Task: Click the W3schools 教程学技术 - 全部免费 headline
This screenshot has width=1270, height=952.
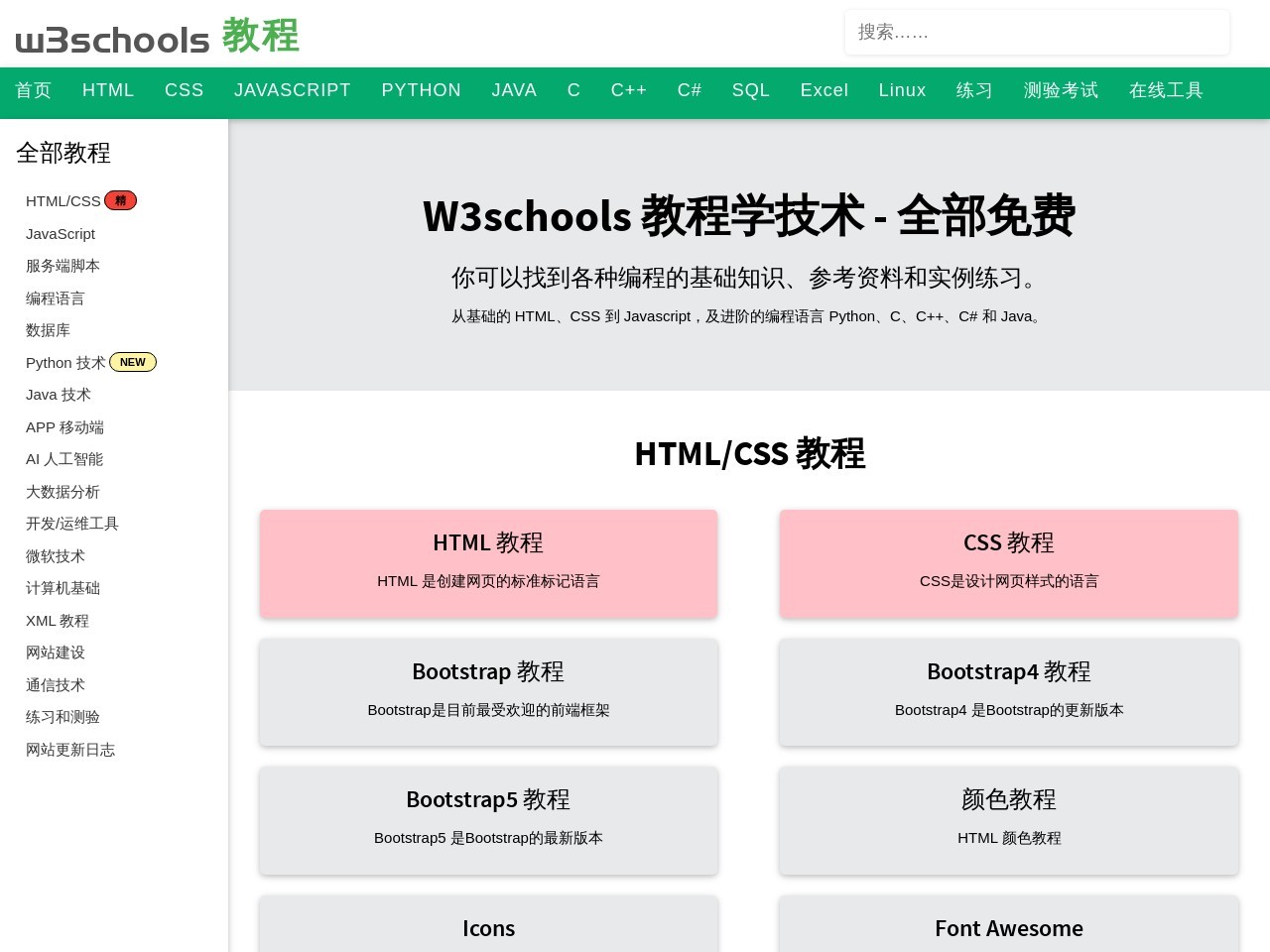Action: click(749, 215)
